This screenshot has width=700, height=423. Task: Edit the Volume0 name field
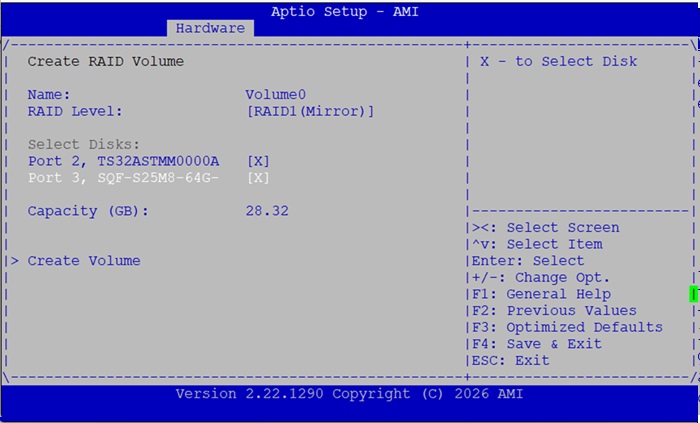275,95
